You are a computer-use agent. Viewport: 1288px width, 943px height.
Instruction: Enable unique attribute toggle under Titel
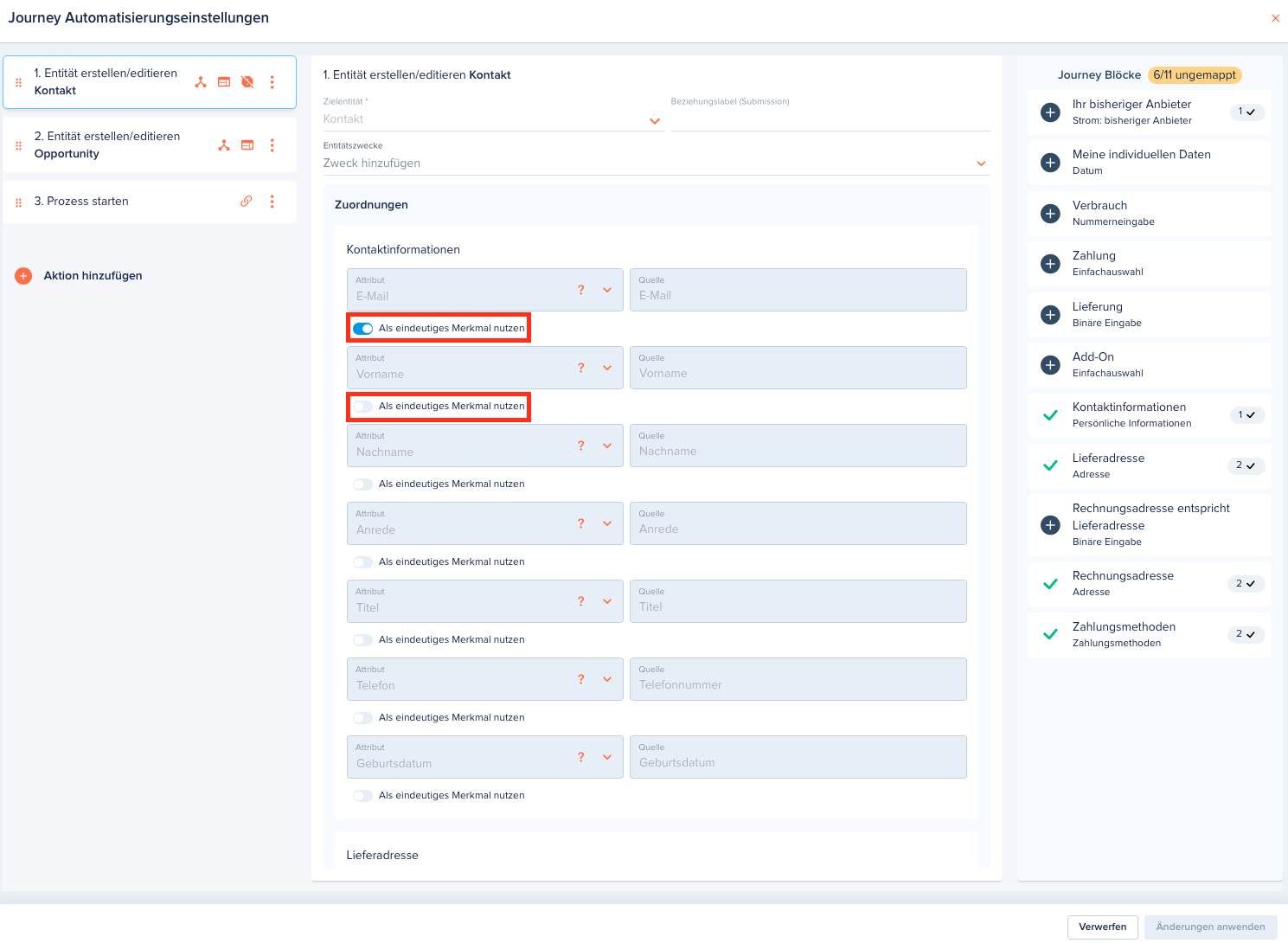(x=362, y=640)
